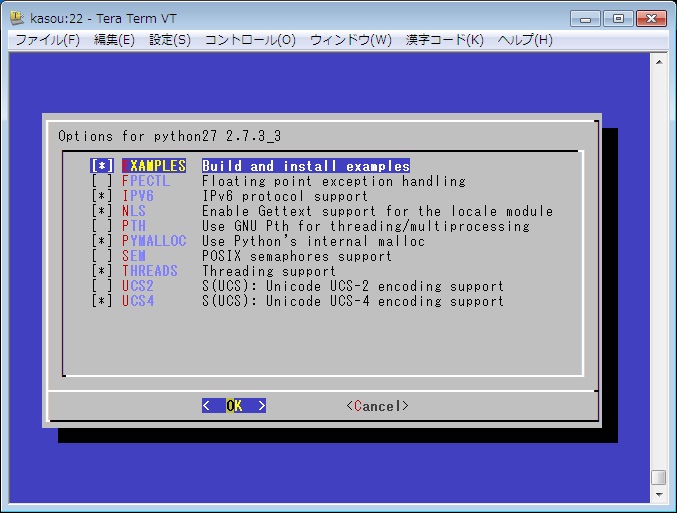Click 'Options for python27 2.7.3_3' title

(170, 136)
